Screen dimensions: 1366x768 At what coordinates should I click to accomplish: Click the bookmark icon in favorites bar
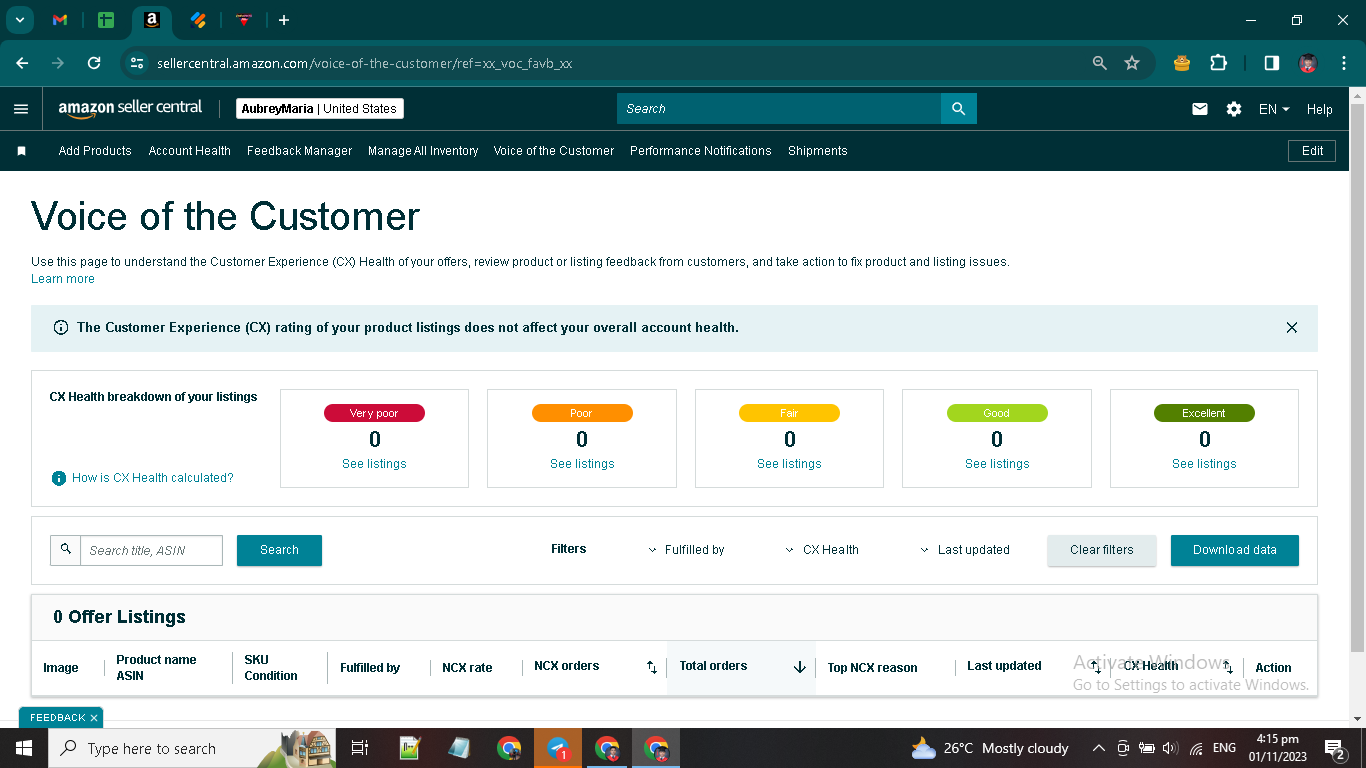pyautogui.click(x=21, y=151)
